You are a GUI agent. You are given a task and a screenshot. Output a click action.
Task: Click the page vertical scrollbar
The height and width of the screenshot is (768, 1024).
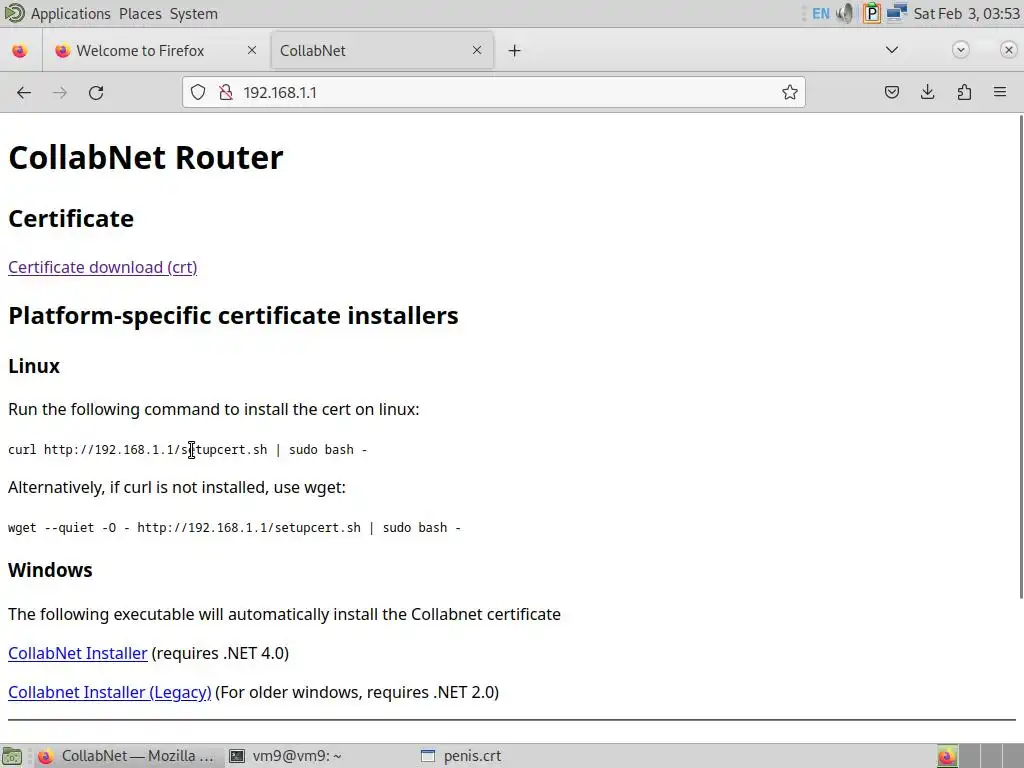point(1021,356)
